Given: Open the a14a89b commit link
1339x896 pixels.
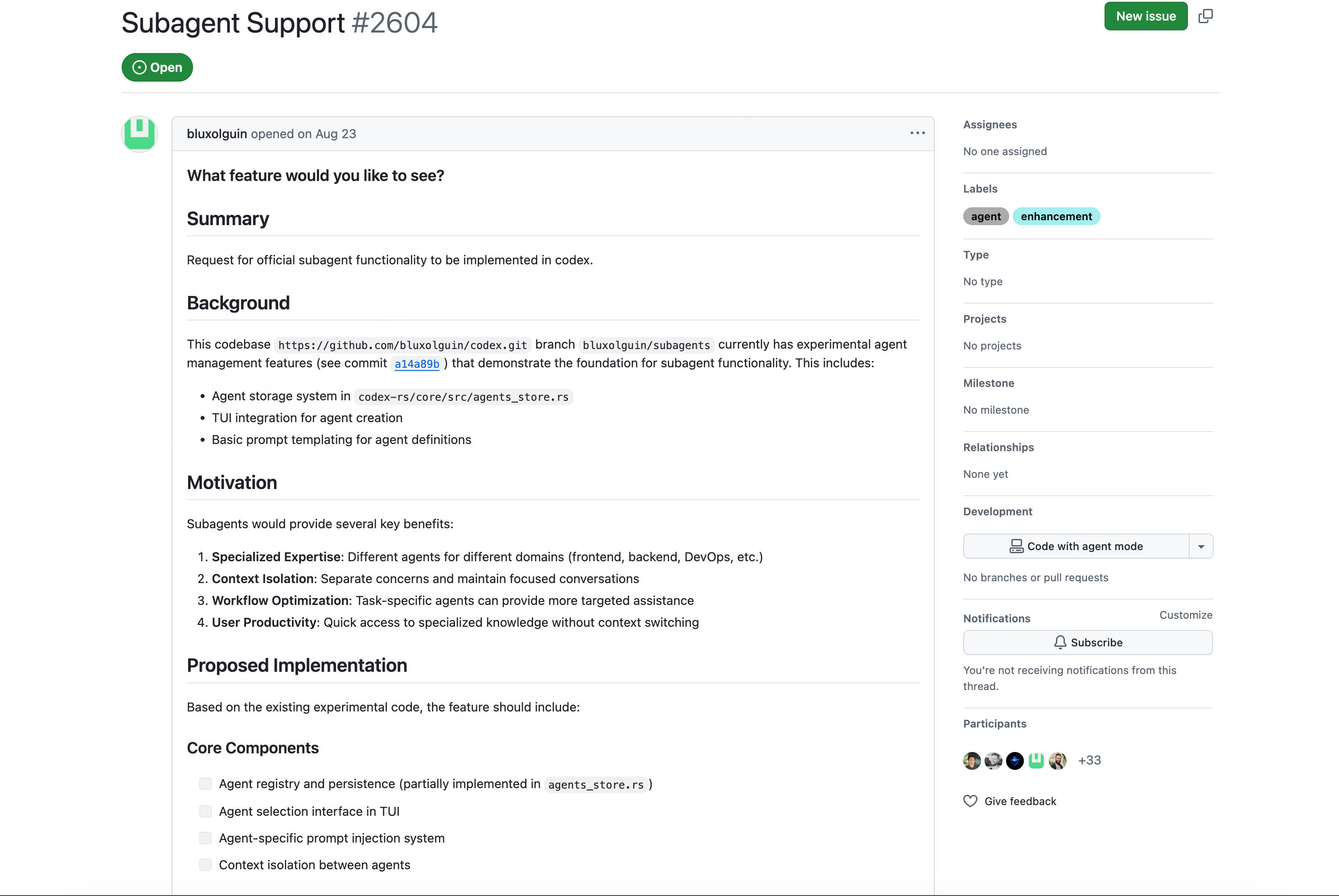Looking at the screenshot, I should click(417, 364).
